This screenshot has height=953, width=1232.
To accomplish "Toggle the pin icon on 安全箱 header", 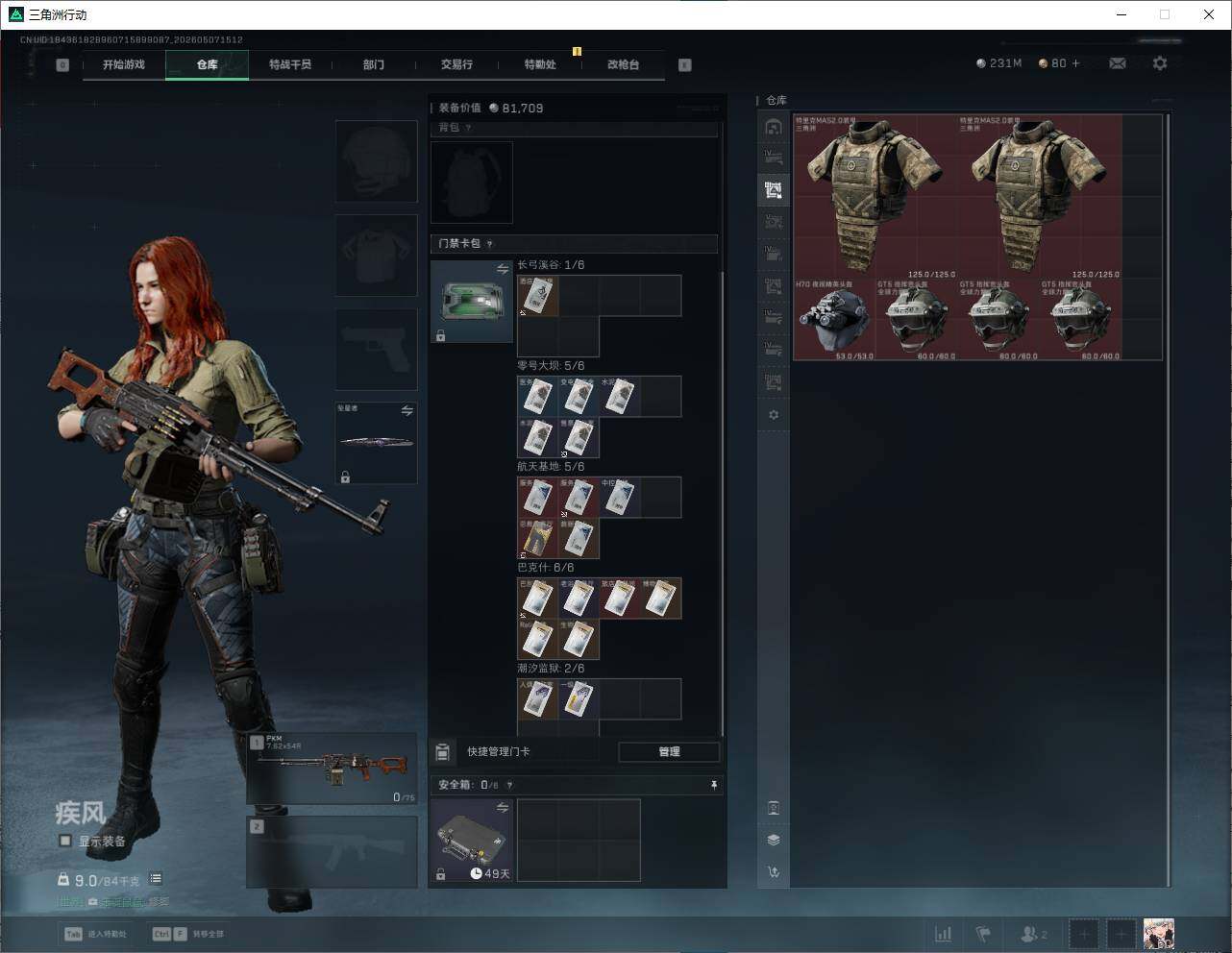I will point(713,785).
